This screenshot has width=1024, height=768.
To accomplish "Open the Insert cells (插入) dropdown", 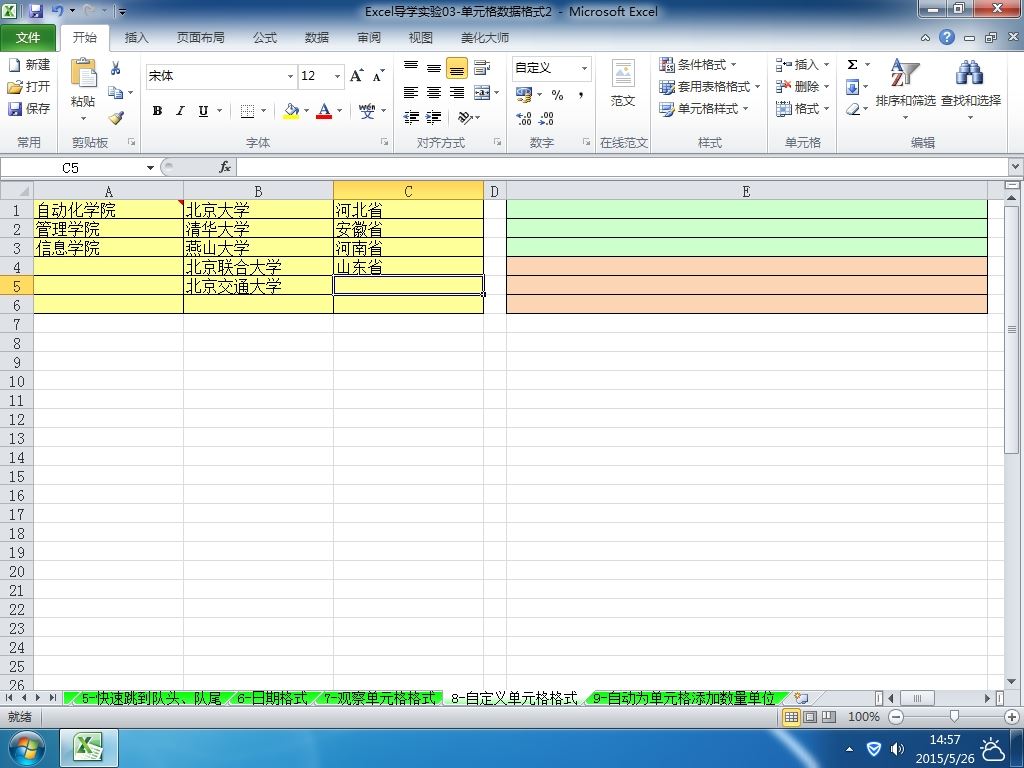I will point(826,65).
